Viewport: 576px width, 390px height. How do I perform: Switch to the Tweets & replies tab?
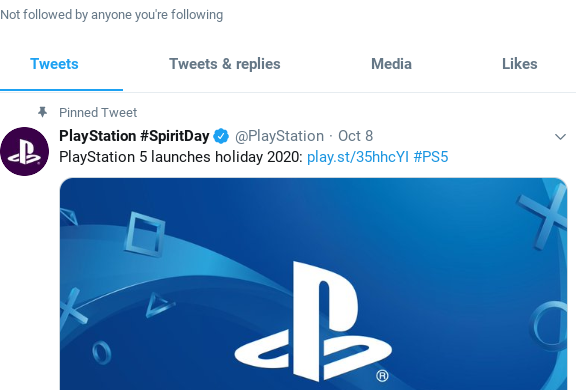tap(224, 64)
